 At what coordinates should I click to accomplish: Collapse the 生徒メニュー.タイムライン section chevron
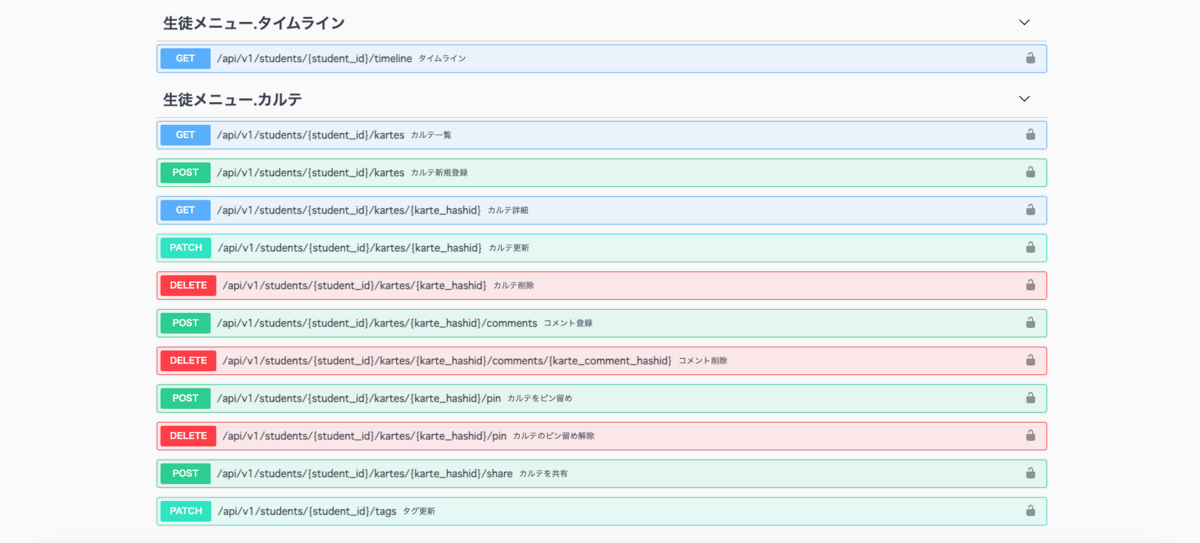pos(1024,22)
